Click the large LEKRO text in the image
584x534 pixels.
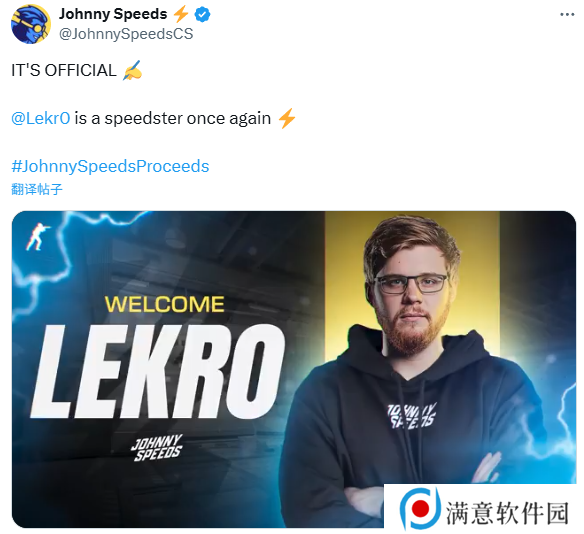coord(158,371)
